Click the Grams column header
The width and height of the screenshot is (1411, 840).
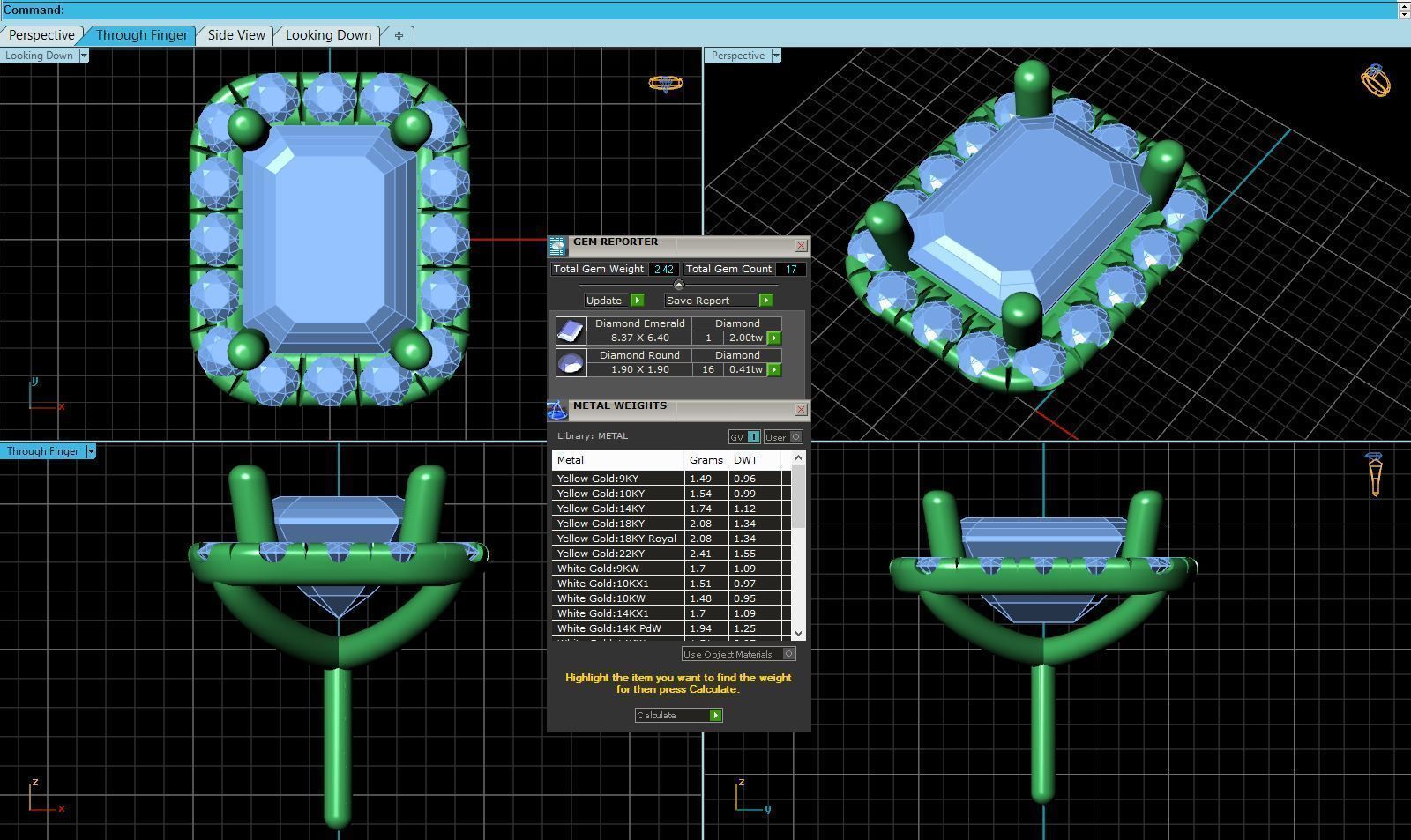tap(706, 460)
